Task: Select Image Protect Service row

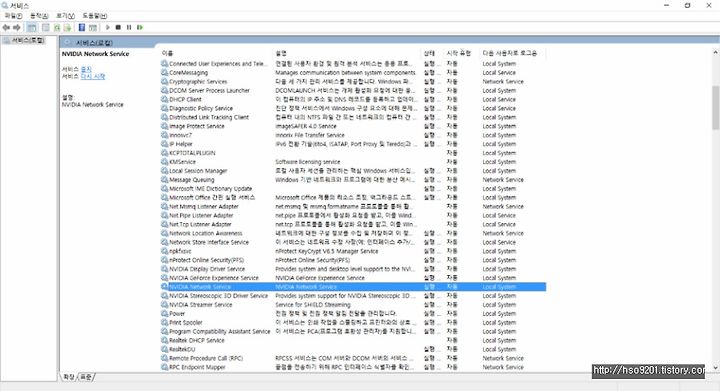Action: [353, 126]
